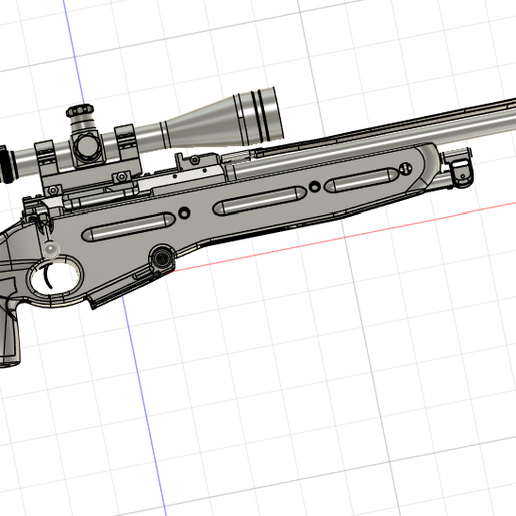Click the hole between rear and middle slots
Screen dimensions: 516x516
click(184, 212)
